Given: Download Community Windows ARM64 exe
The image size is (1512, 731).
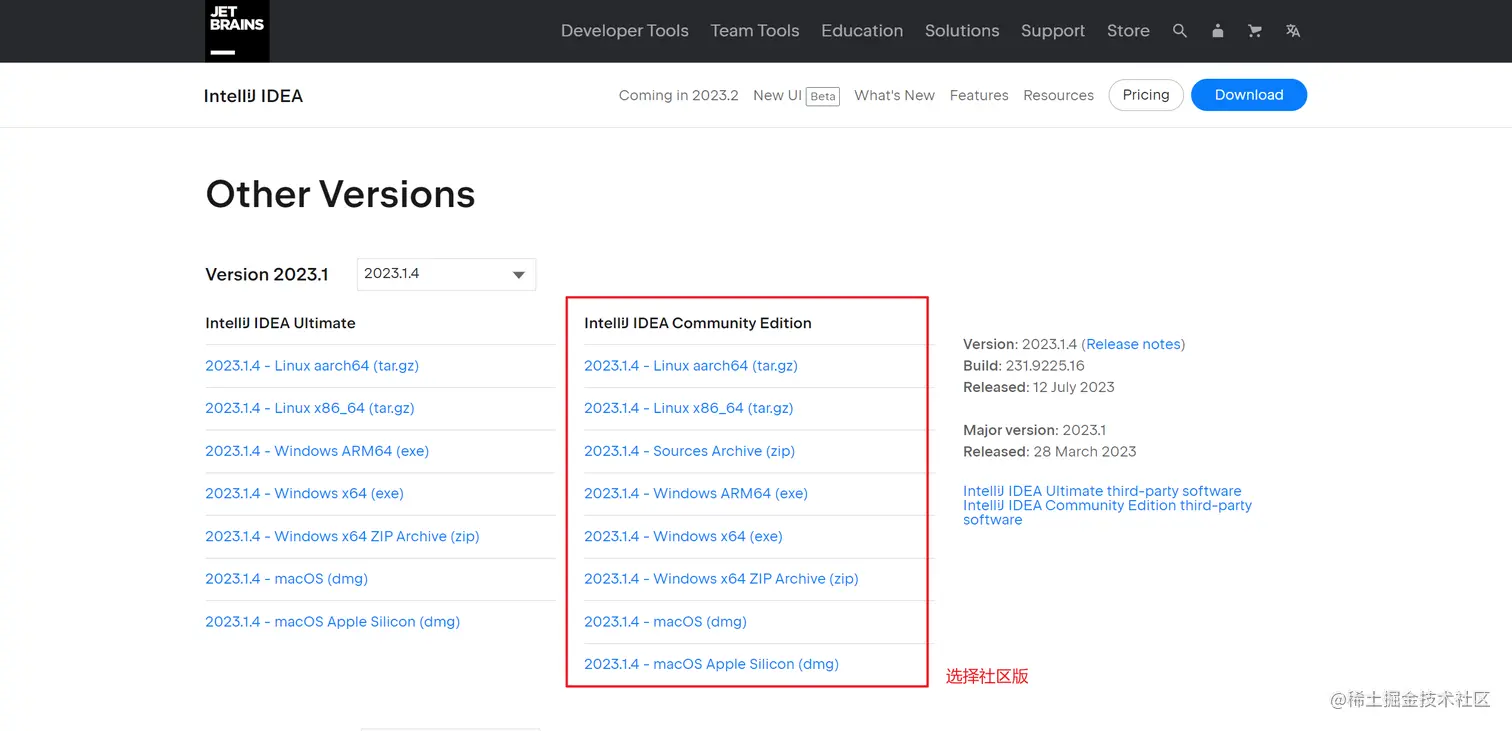Looking at the screenshot, I should 696,494.
